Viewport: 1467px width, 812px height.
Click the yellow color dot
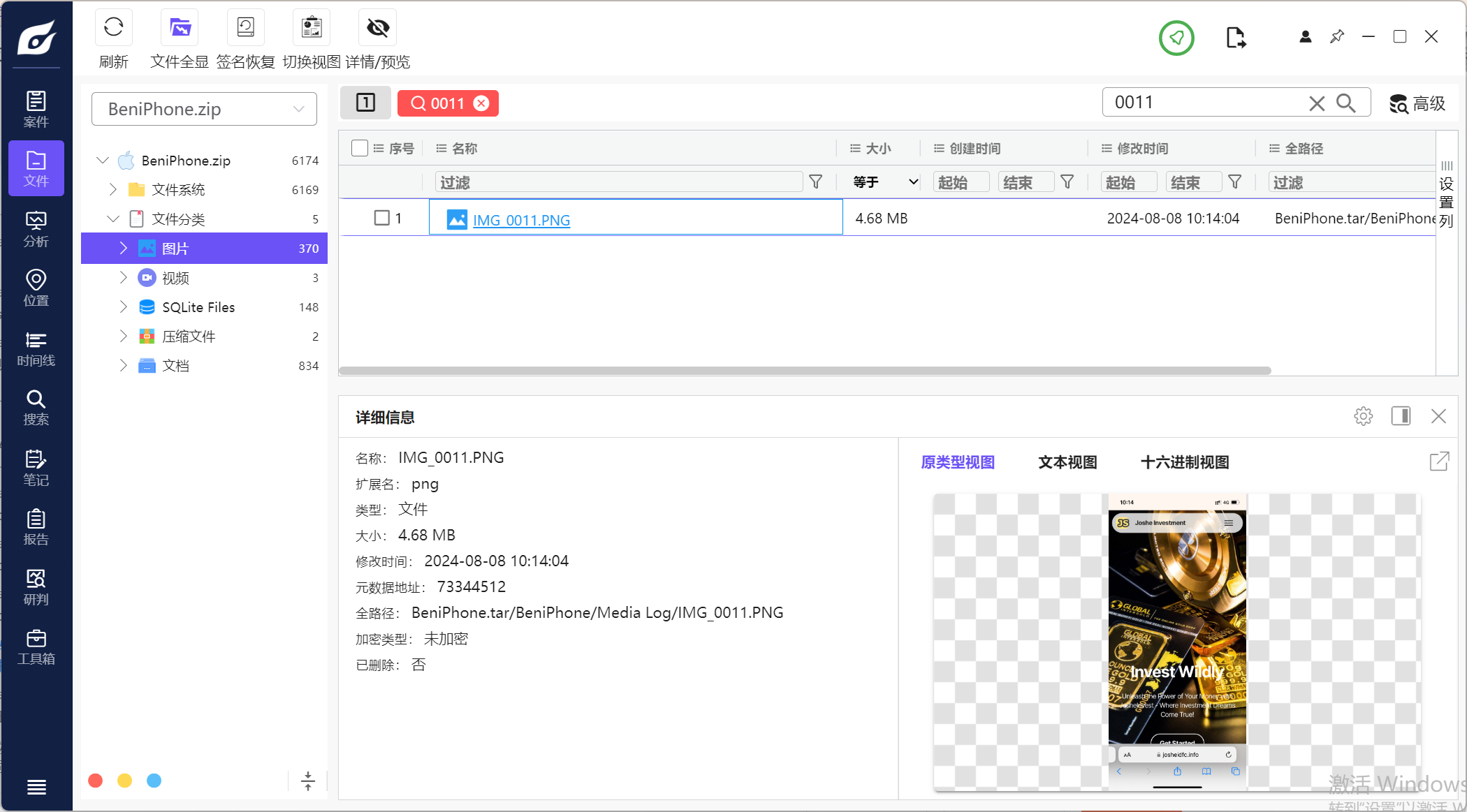(x=124, y=781)
